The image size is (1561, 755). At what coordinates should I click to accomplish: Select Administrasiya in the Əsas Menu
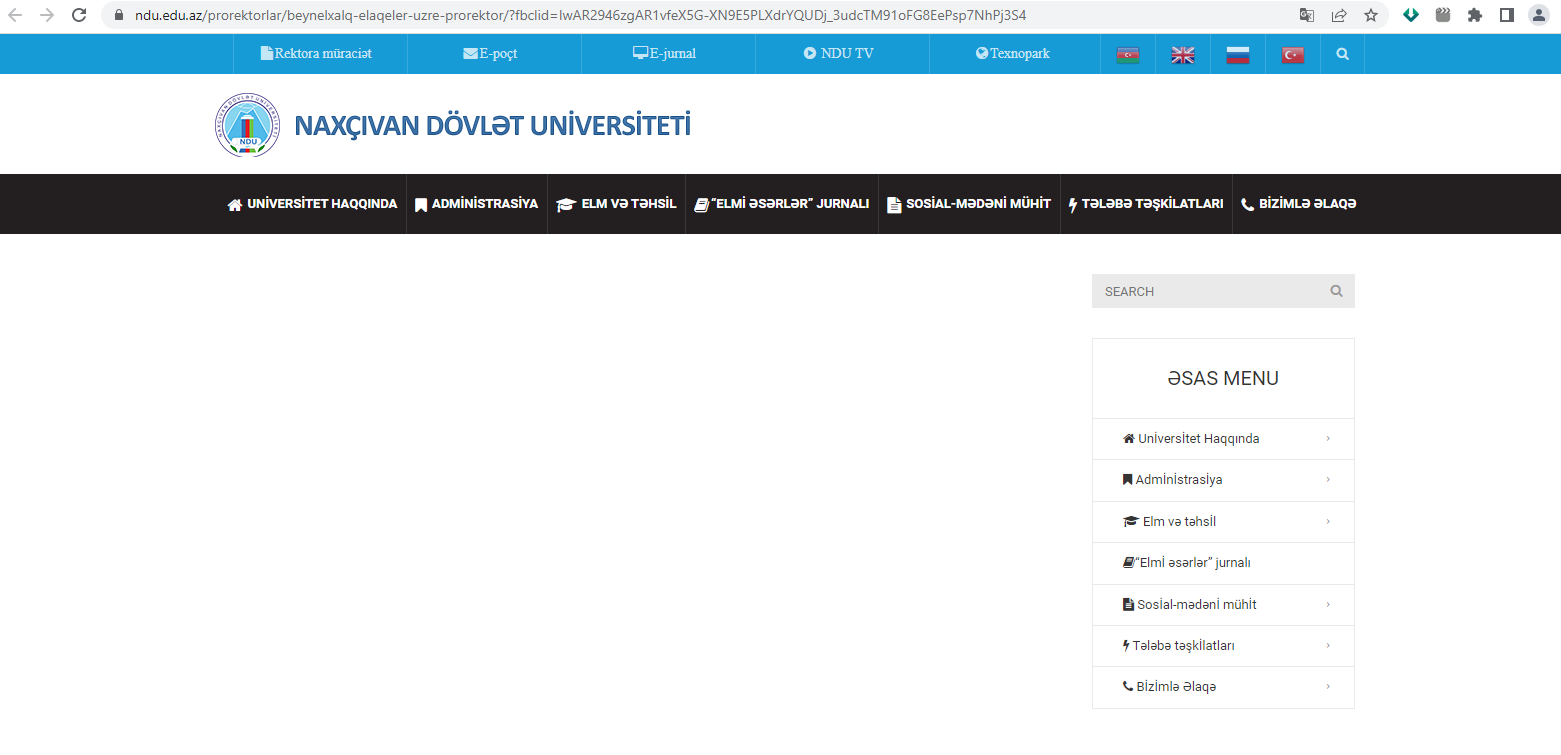click(1172, 480)
